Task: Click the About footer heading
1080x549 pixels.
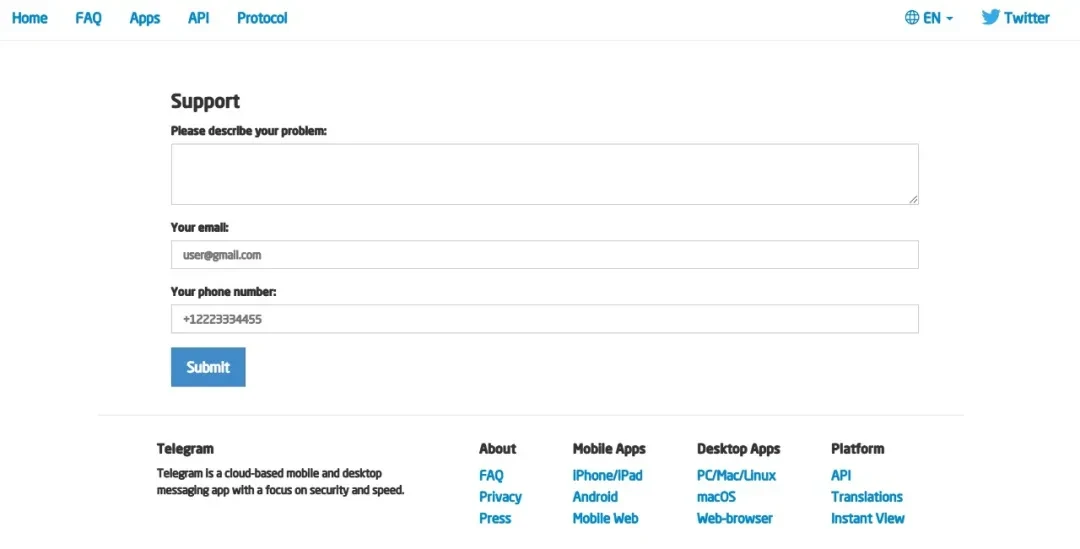Action: coord(497,448)
